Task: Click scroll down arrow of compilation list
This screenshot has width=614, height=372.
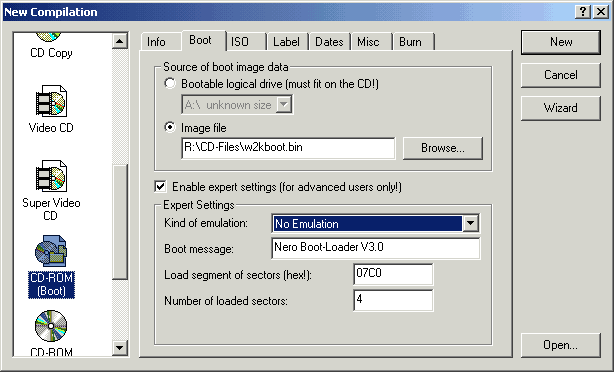Action: tap(119, 347)
